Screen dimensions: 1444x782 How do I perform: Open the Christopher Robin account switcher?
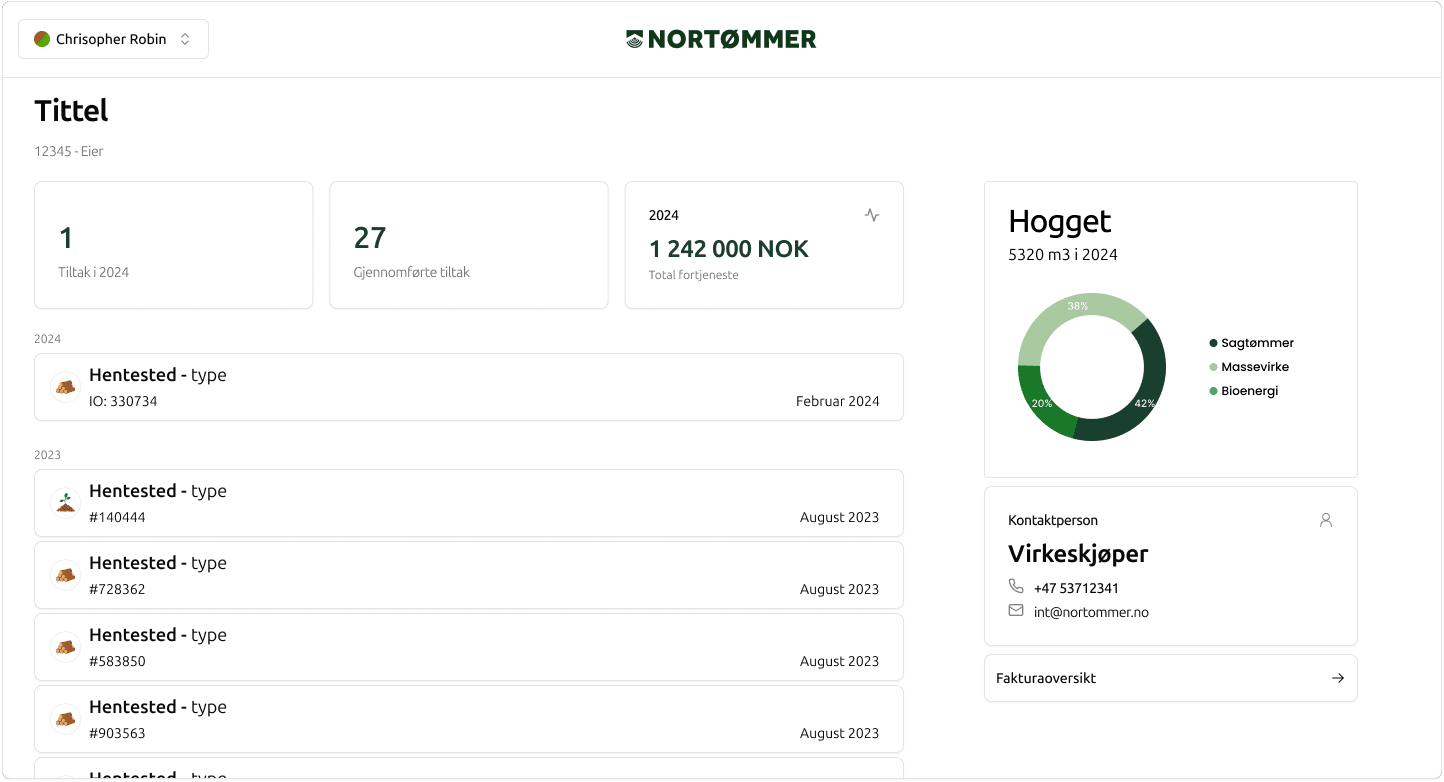point(113,38)
